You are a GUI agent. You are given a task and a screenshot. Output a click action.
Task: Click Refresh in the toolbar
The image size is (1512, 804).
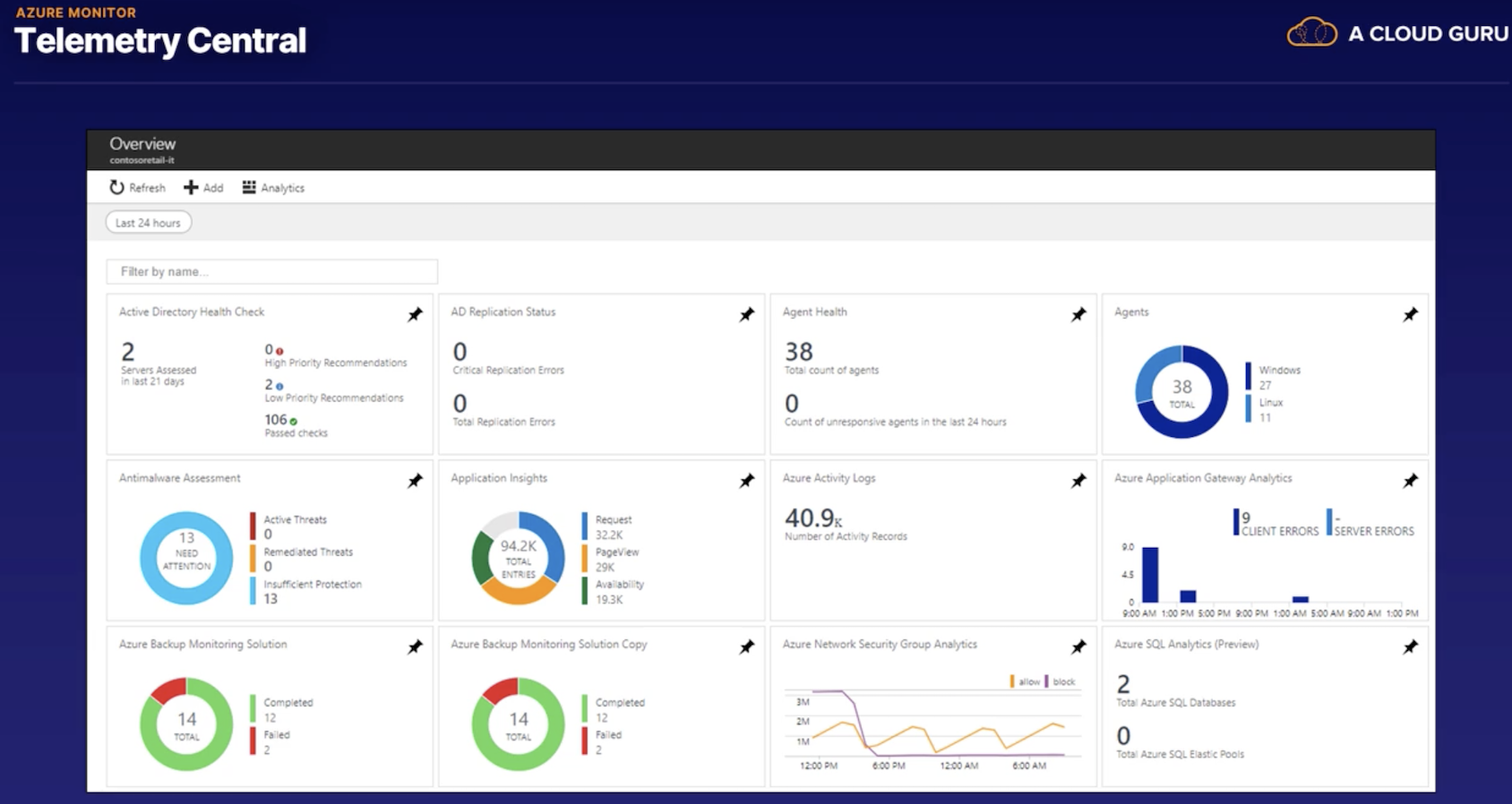pos(138,188)
